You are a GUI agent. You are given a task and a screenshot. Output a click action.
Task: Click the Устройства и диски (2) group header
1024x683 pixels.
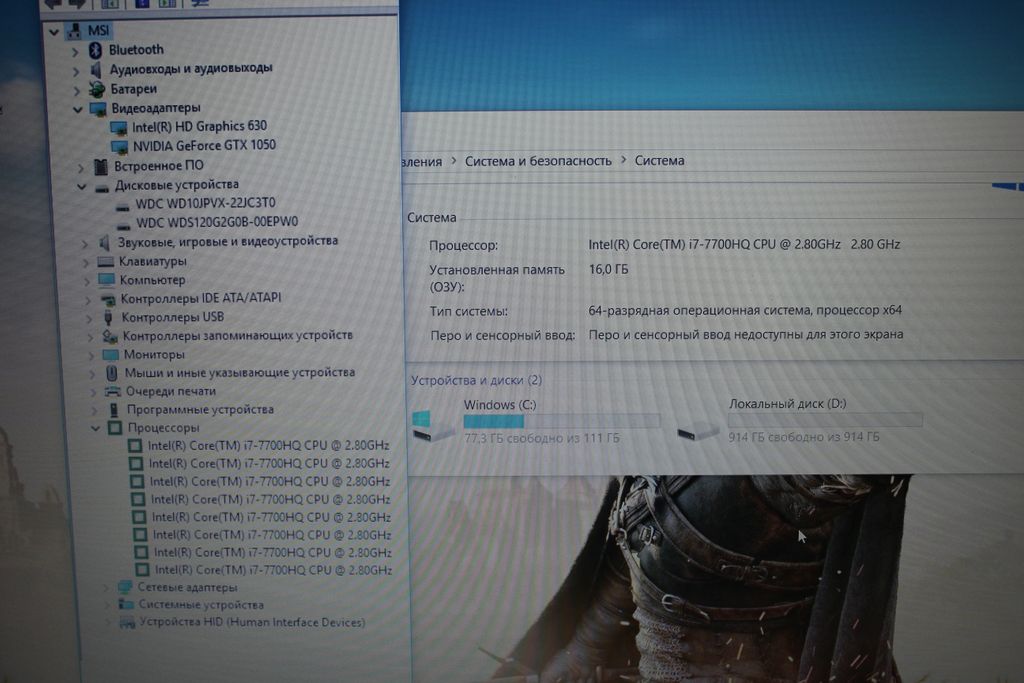click(476, 380)
